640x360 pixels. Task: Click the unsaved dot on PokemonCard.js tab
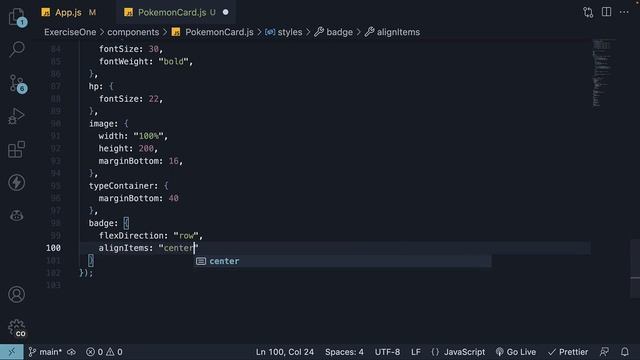(226, 12)
